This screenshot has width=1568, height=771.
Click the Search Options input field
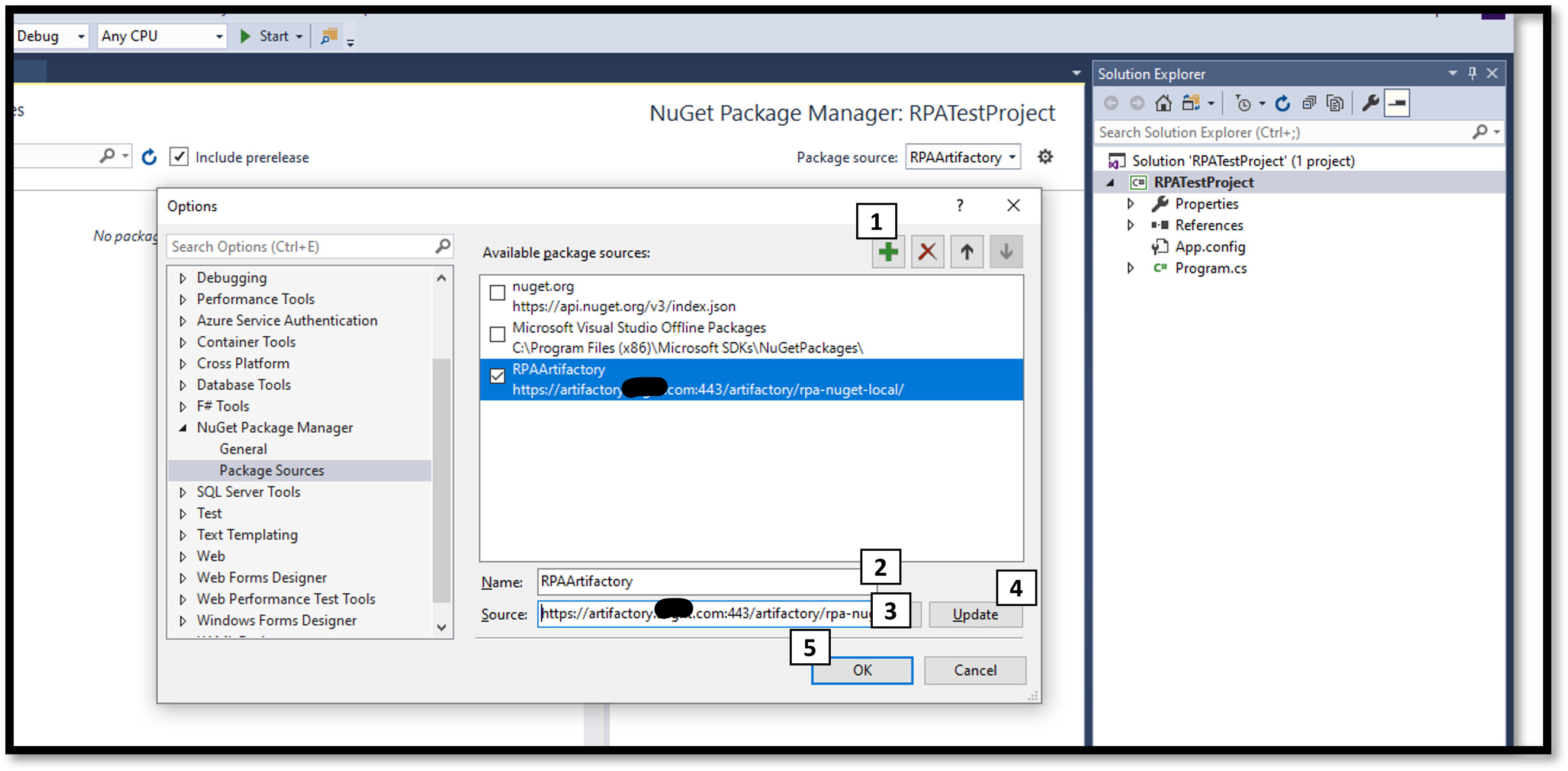[301, 246]
